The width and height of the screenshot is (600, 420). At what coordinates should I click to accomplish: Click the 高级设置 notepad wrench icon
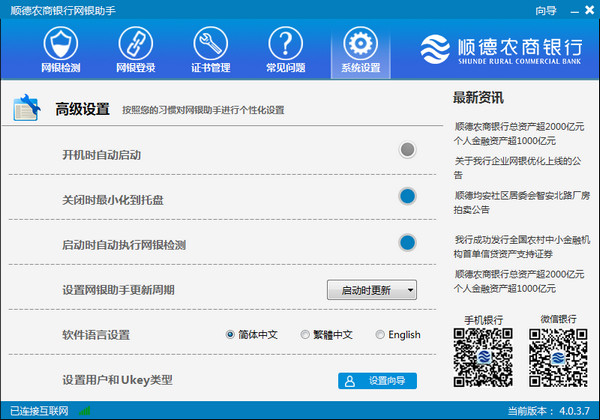tap(27, 108)
